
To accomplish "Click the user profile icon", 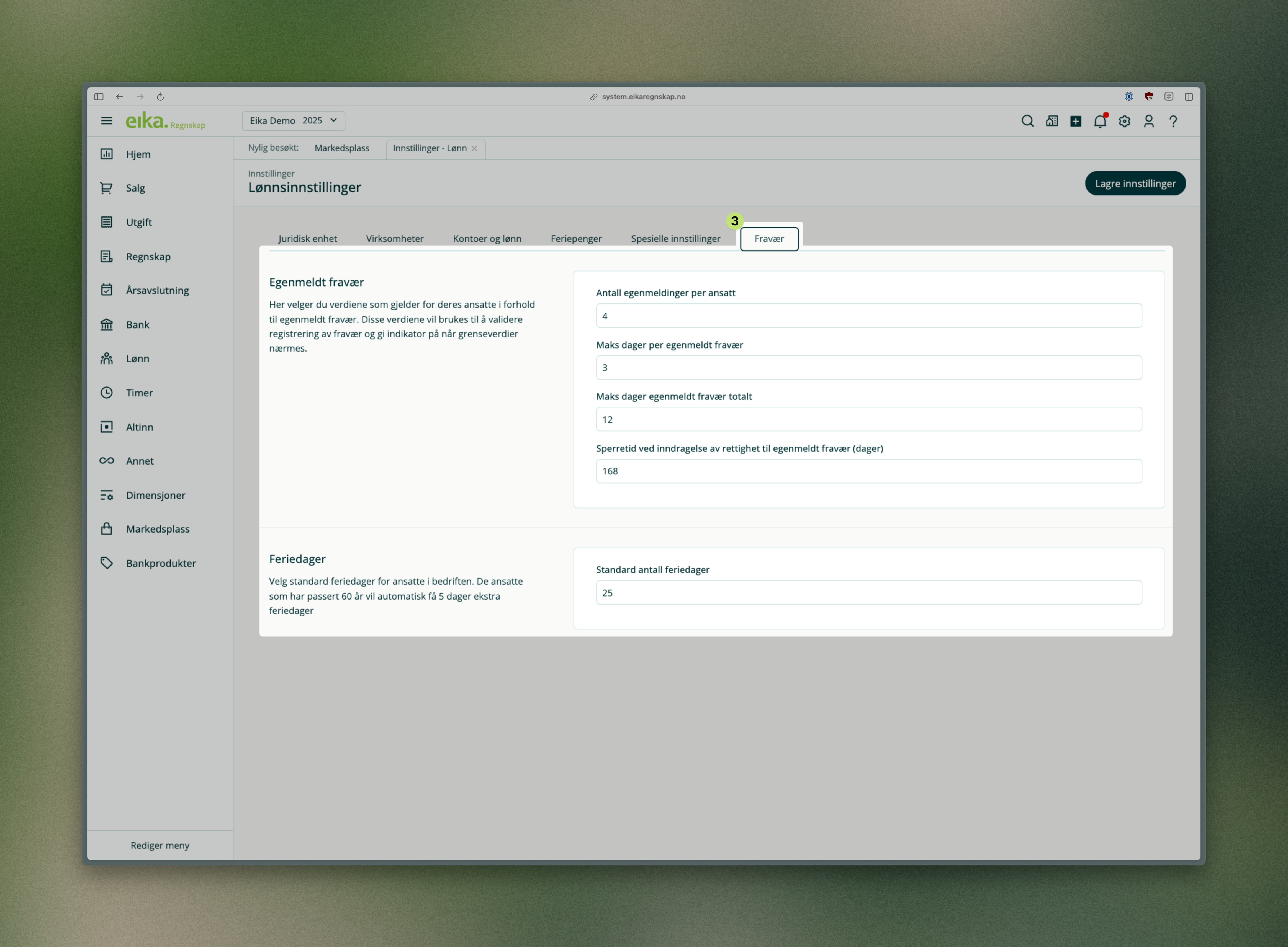I will tap(1148, 121).
